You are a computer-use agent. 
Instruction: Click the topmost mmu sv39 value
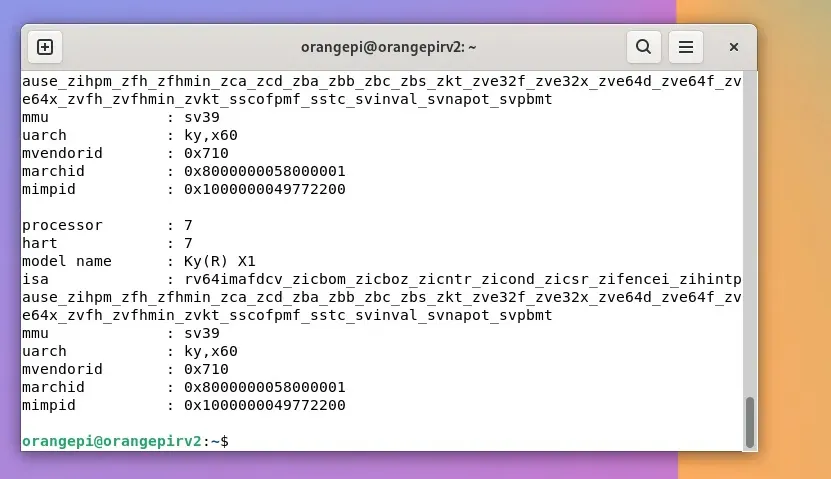pos(201,117)
